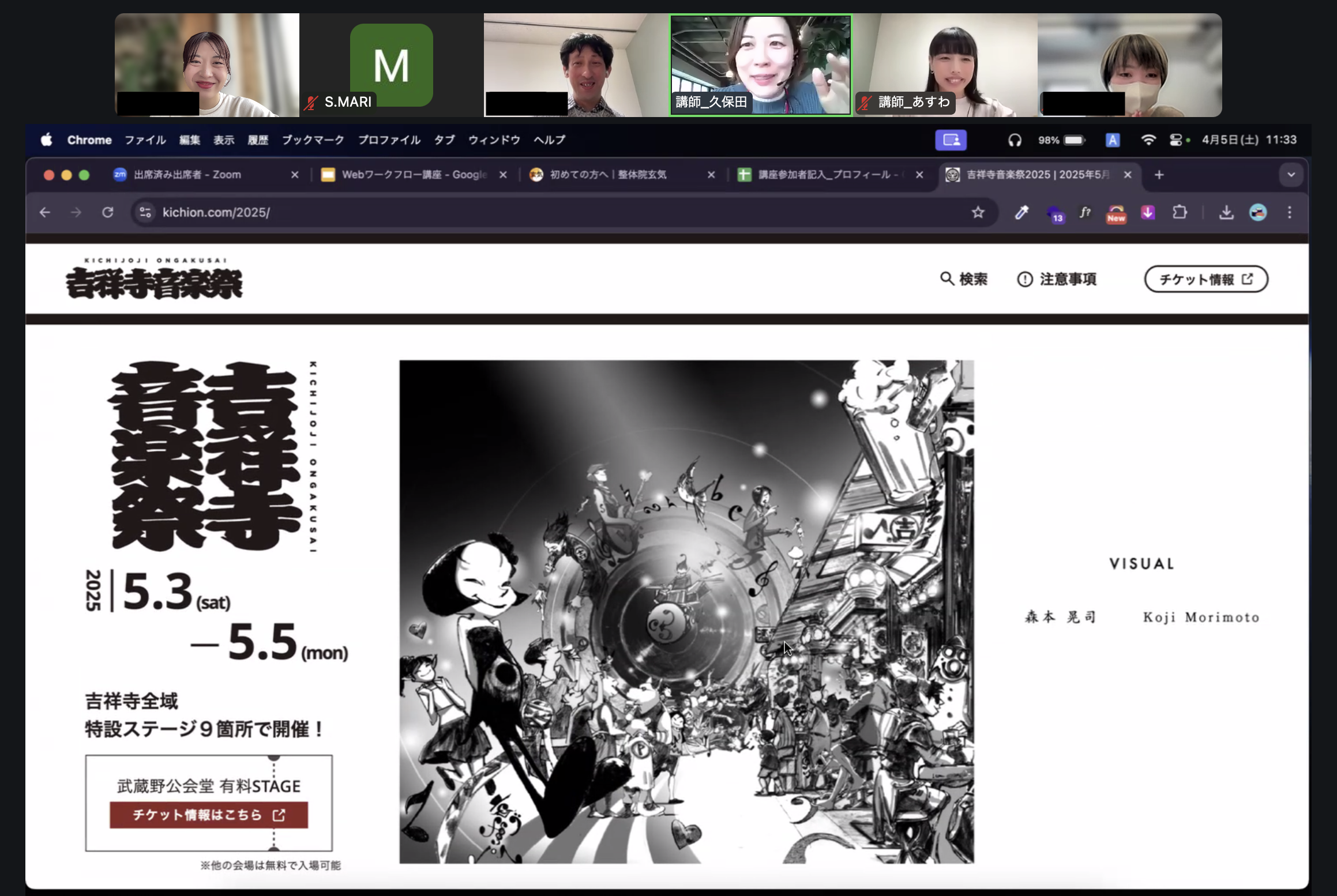
Task: Click the 吉祥寺音楽祭 header logo
Action: 154,279
